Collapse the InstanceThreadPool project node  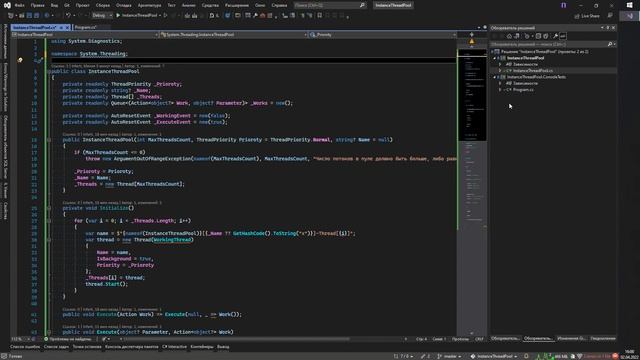coord(495,58)
